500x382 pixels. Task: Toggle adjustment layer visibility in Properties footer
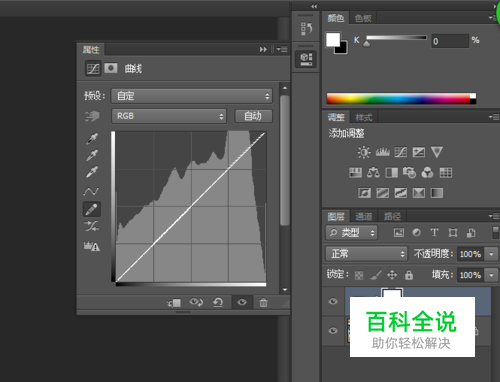242,302
